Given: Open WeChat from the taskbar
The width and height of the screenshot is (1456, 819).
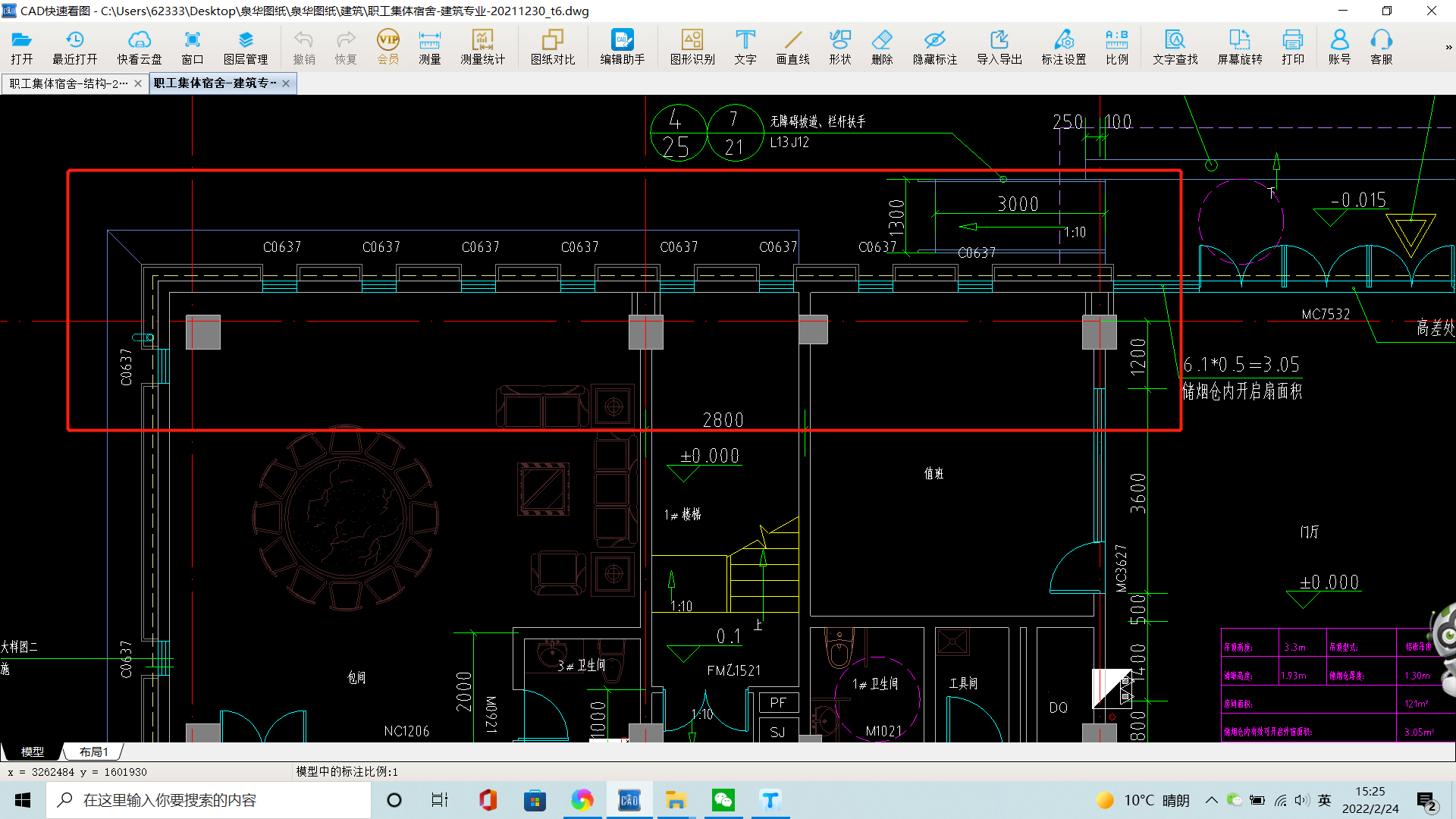Looking at the screenshot, I should (723, 800).
